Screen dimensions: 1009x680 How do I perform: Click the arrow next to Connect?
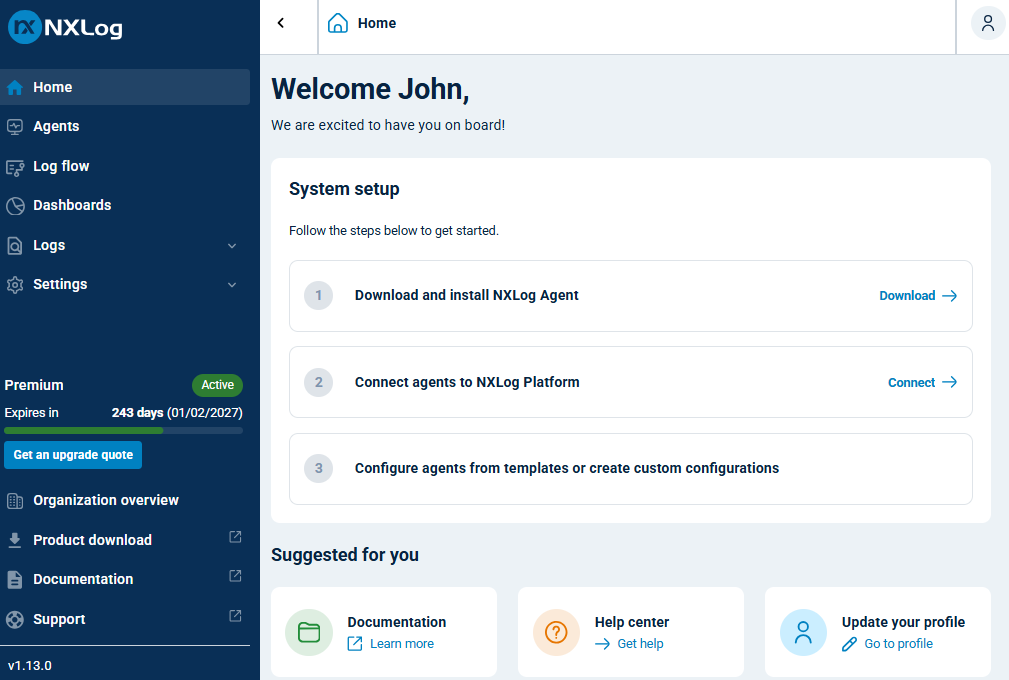[950, 382]
